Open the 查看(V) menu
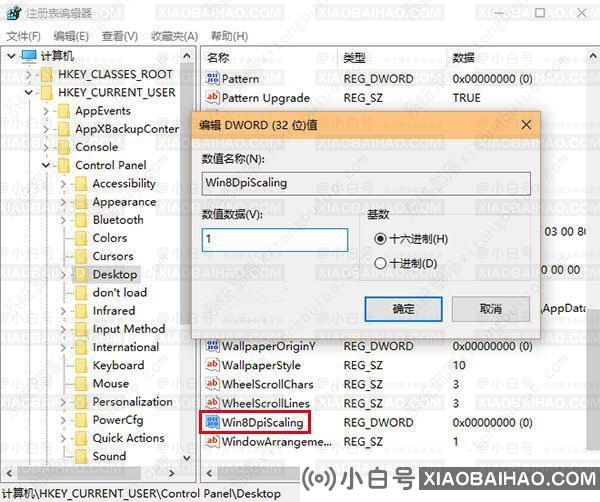 pyautogui.click(x=120, y=36)
